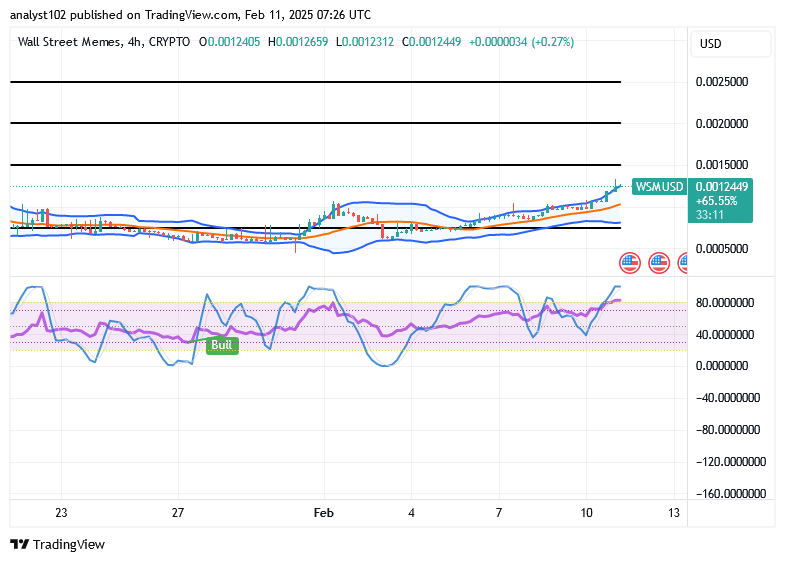The image size is (785, 562).
Task: Open the USD currency selector
Action: click(730, 44)
